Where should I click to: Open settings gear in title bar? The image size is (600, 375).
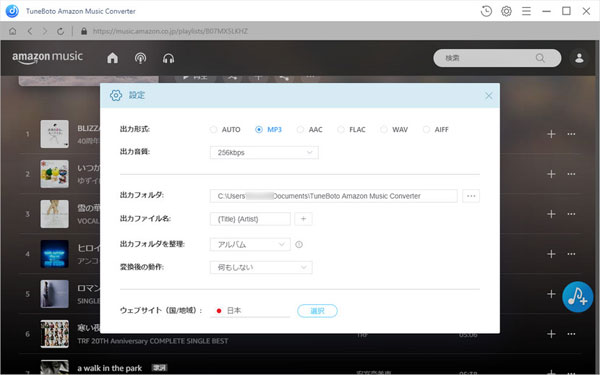(x=506, y=11)
